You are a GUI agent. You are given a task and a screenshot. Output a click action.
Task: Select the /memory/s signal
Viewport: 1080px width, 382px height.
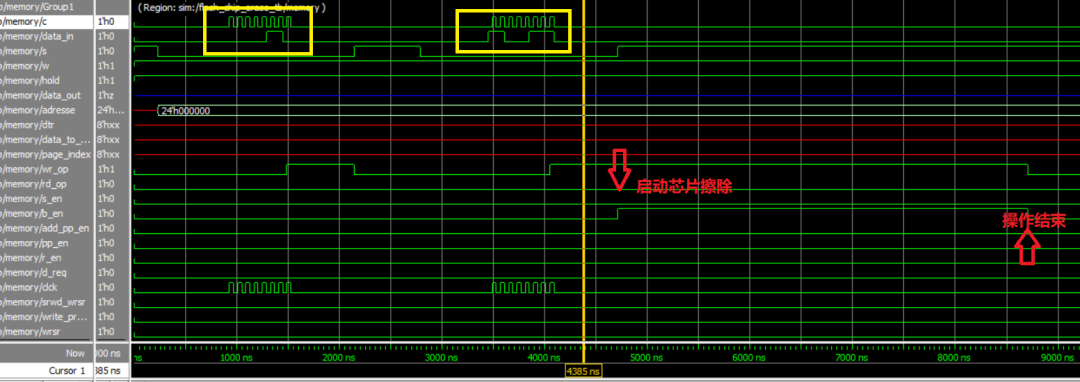coord(46,51)
